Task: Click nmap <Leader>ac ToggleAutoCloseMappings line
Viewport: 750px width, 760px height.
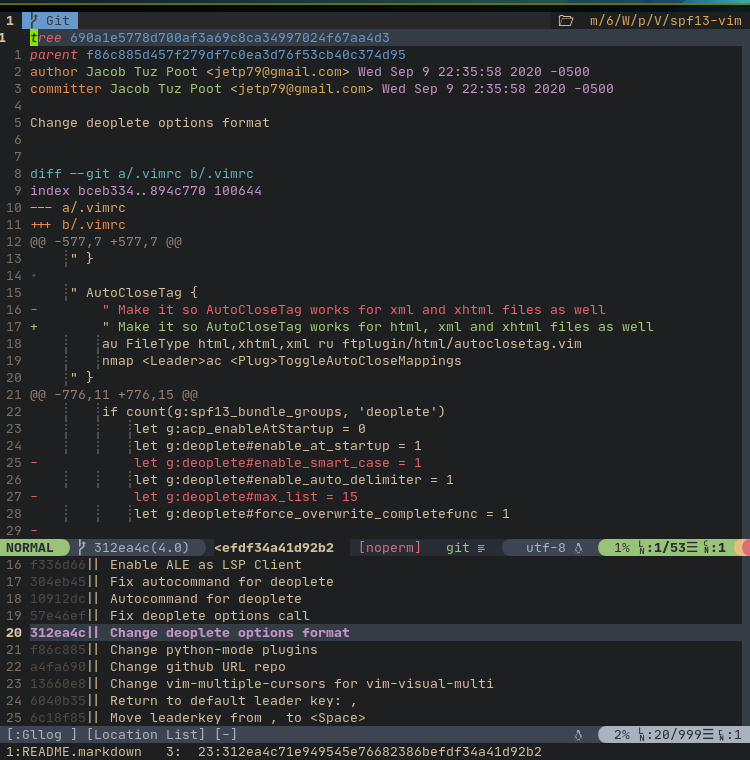Action: (x=282, y=361)
